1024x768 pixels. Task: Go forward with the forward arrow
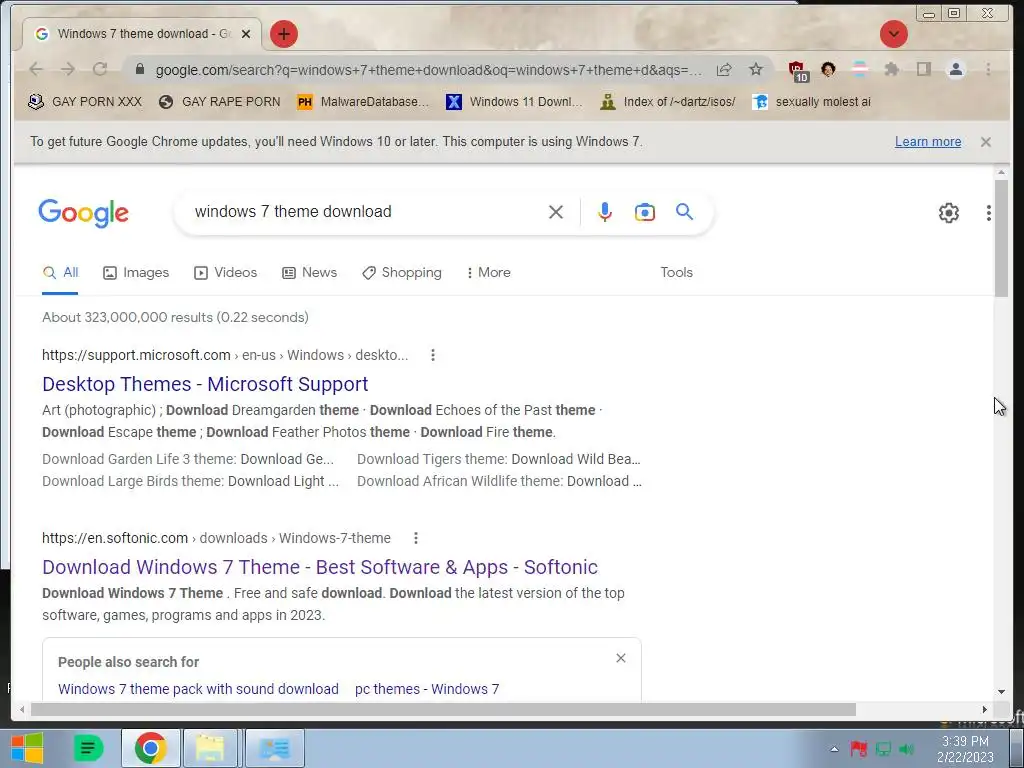68,69
